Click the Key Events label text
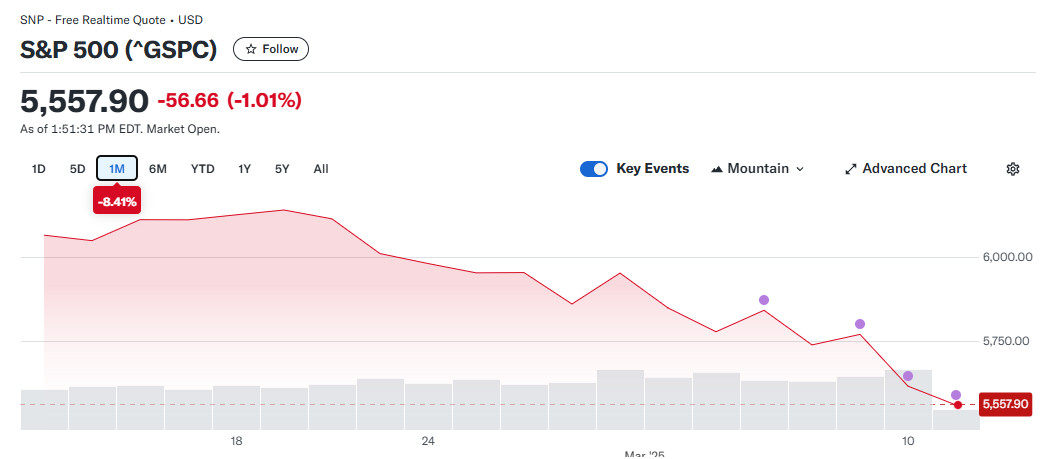The height and width of the screenshot is (459, 1045). point(652,169)
